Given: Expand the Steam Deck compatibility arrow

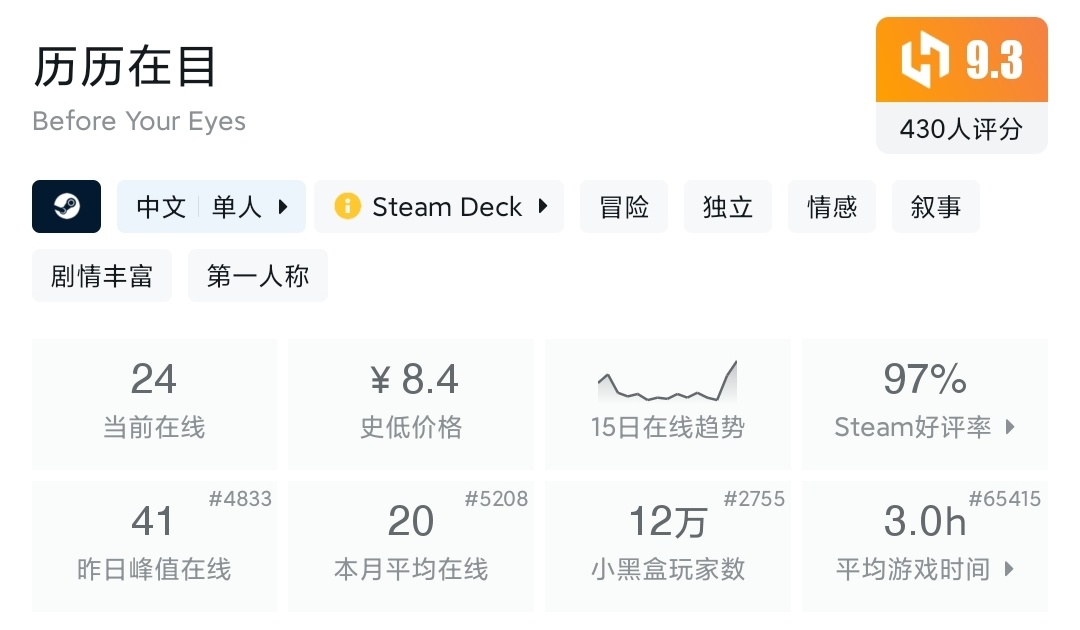Looking at the screenshot, I should [543, 207].
